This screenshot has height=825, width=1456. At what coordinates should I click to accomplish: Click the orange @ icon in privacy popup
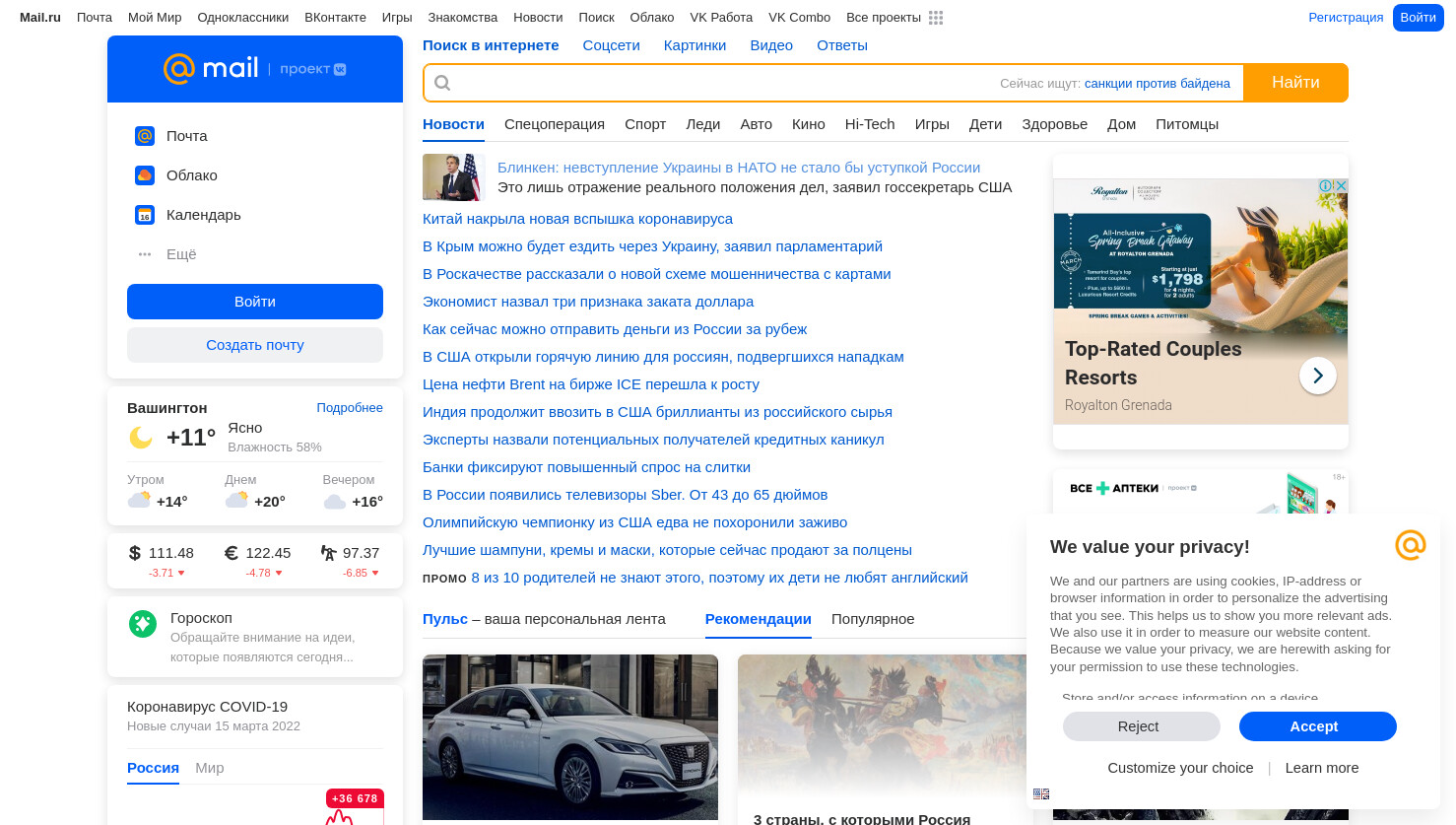1411,544
